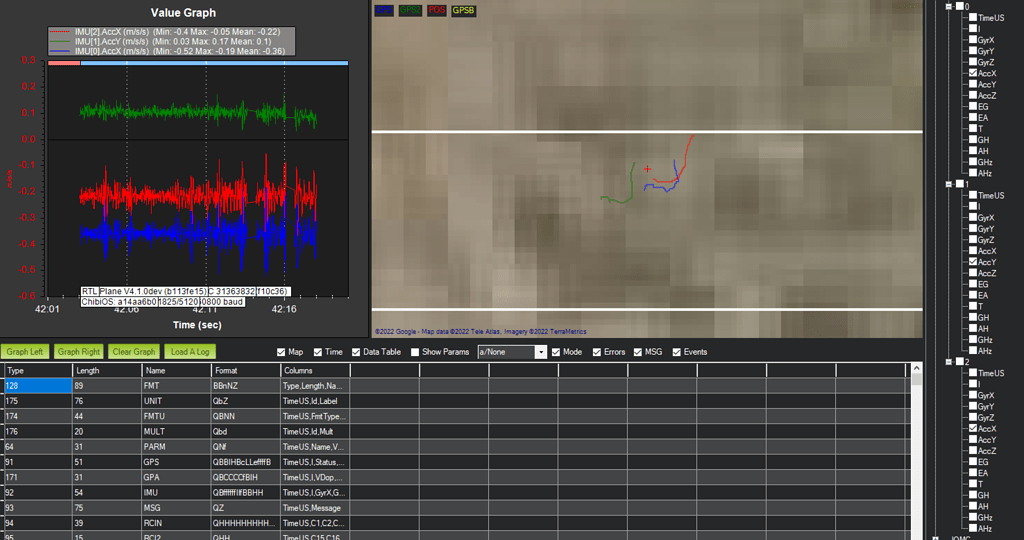This screenshot has height=540, width=1024.
Task: Toggle the Errors checkbox
Action: [x=598, y=352]
